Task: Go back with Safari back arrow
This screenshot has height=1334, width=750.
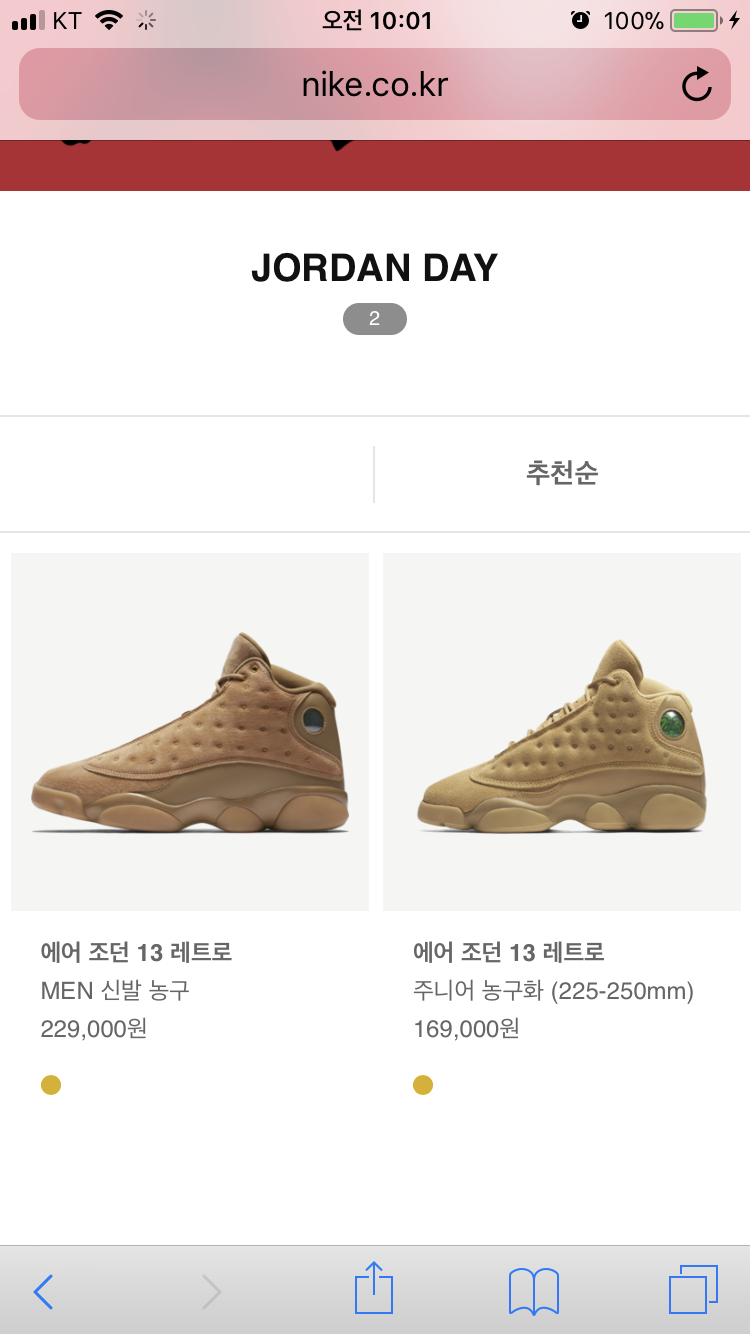Action: tap(43, 1292)
